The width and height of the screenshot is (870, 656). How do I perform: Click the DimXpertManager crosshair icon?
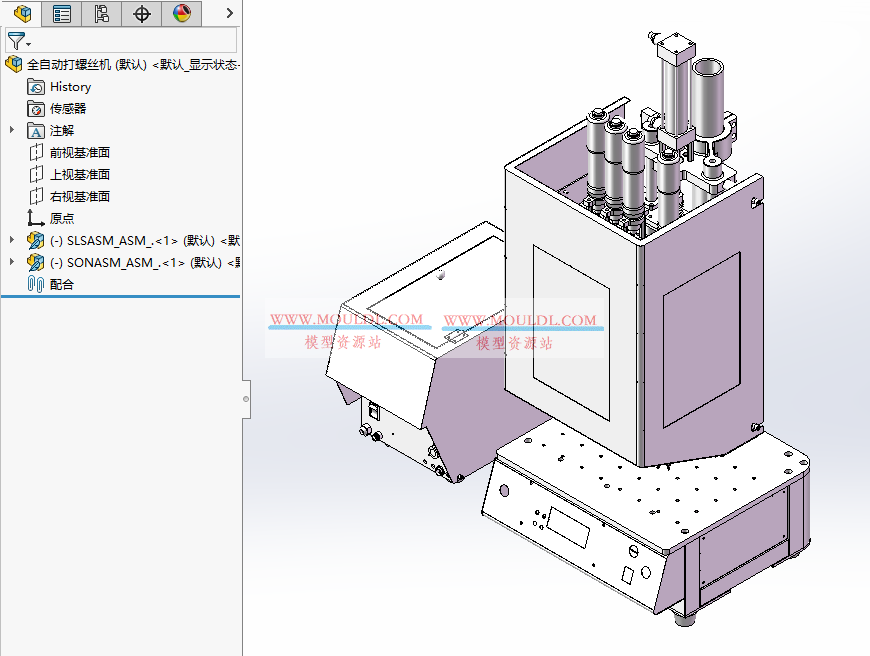pos(140,13)
